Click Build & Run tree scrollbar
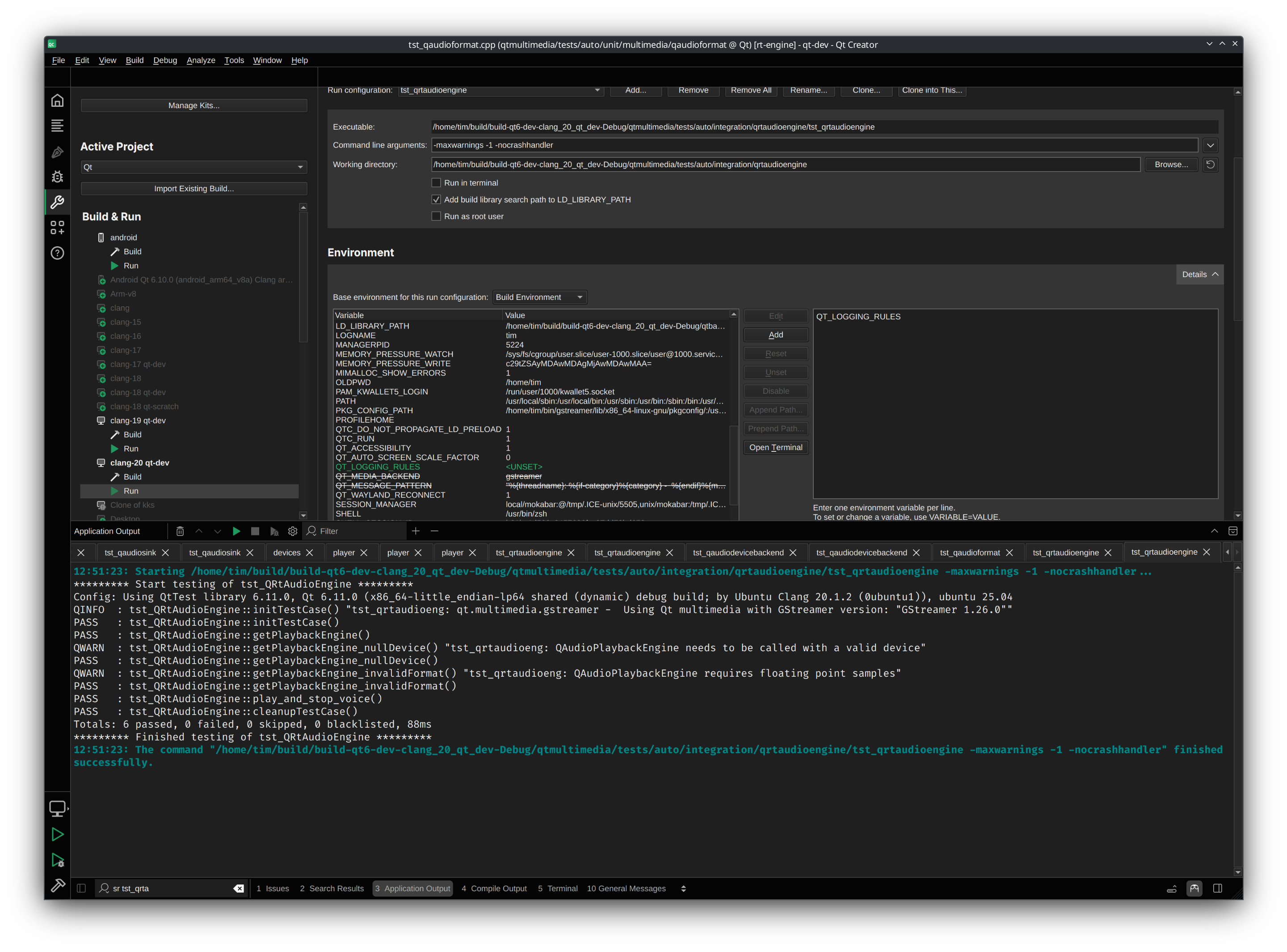This screenshot has height=952, width=1287. [x=303, y=277]
